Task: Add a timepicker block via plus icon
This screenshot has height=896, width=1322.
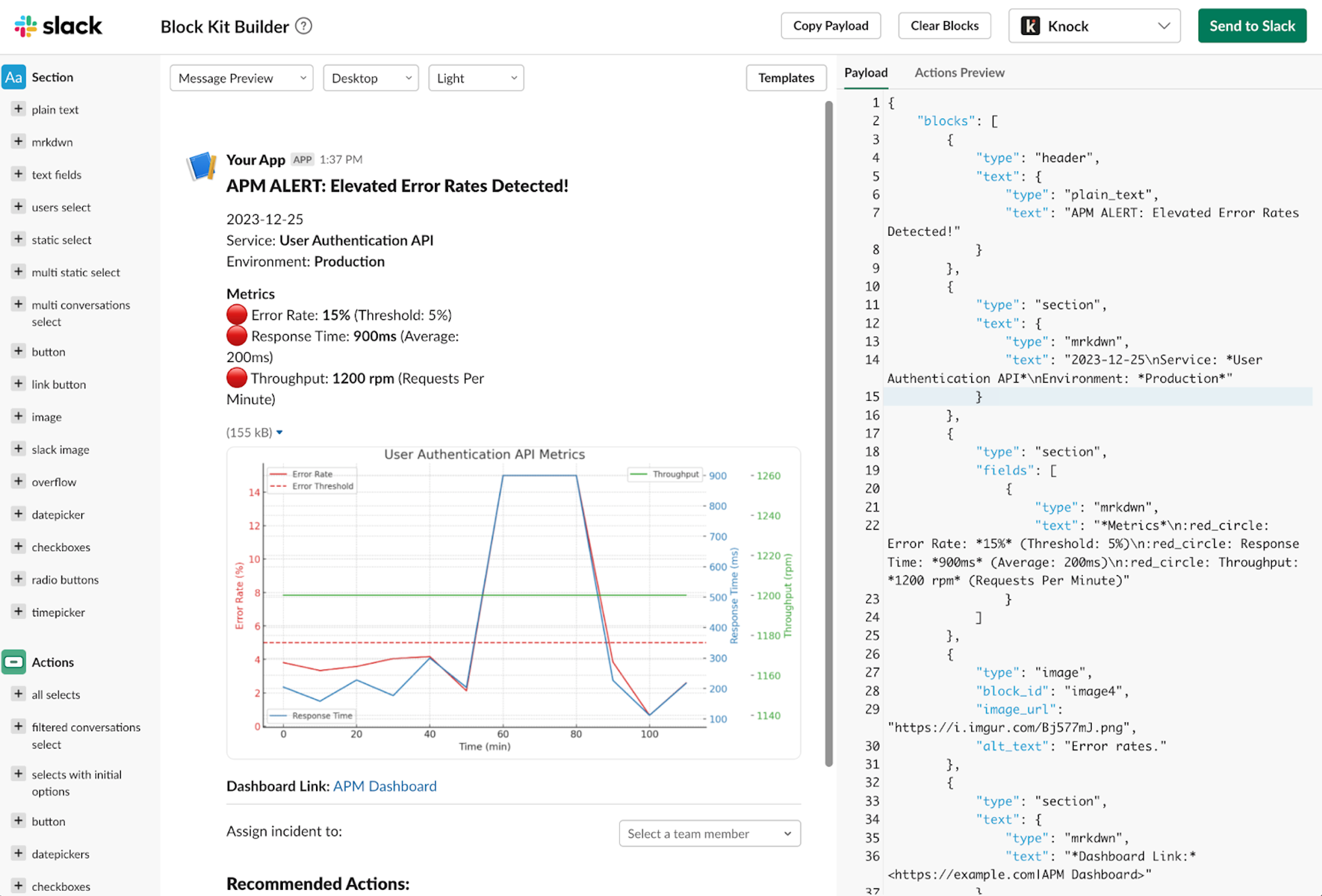Action: (18, 612)
